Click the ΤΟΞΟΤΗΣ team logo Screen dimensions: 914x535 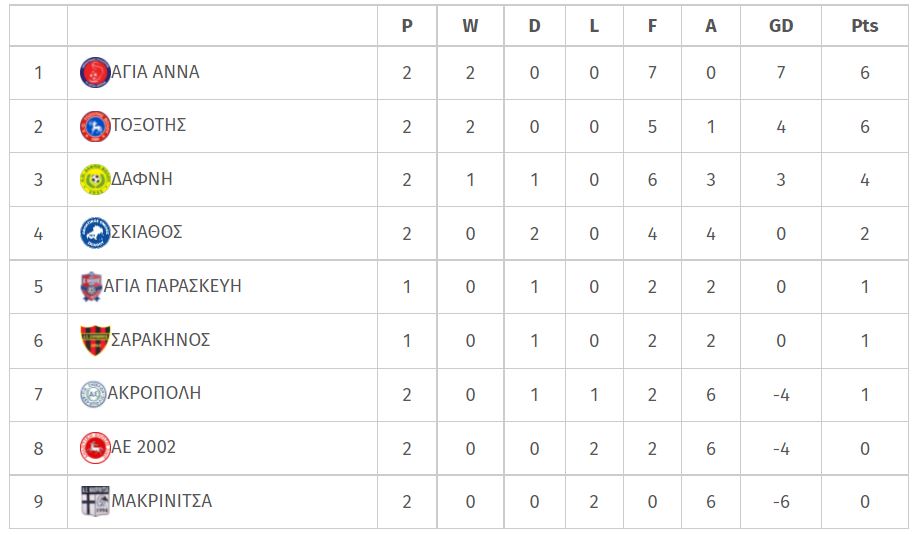[95, 126]
